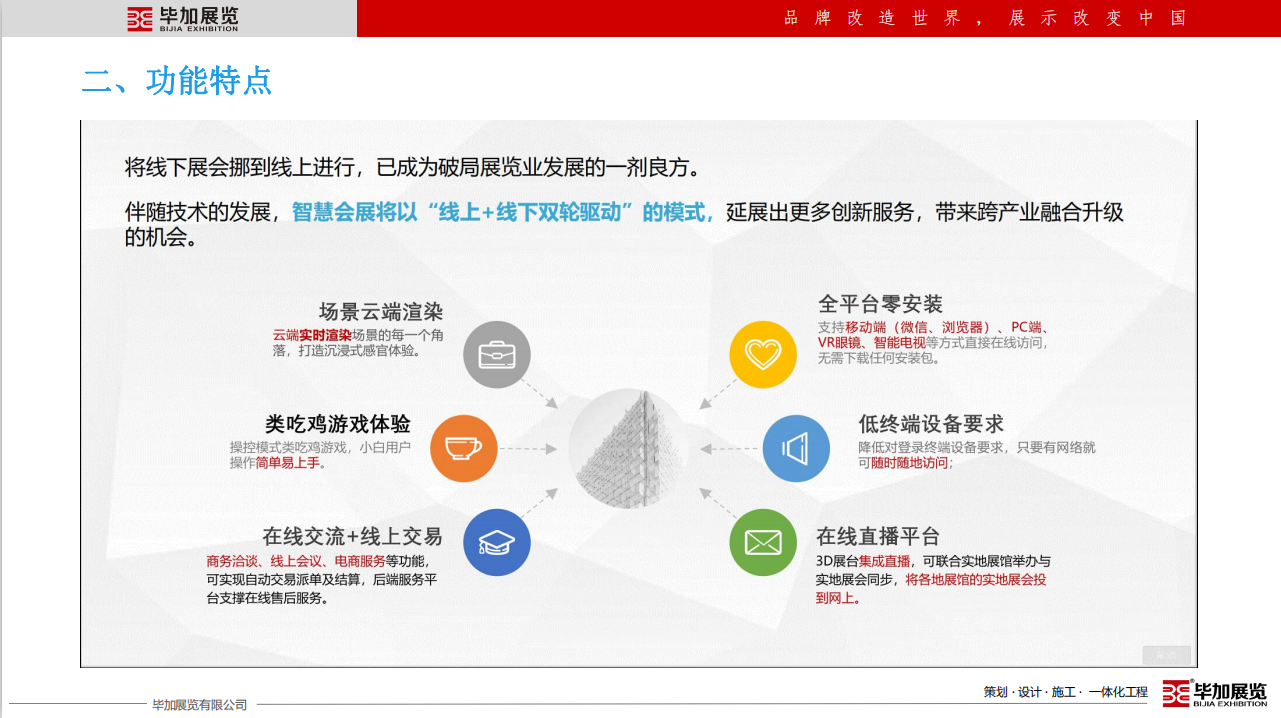Click the orange coffee cup icon
The image size is (1281, 718).
coord(463,448)
